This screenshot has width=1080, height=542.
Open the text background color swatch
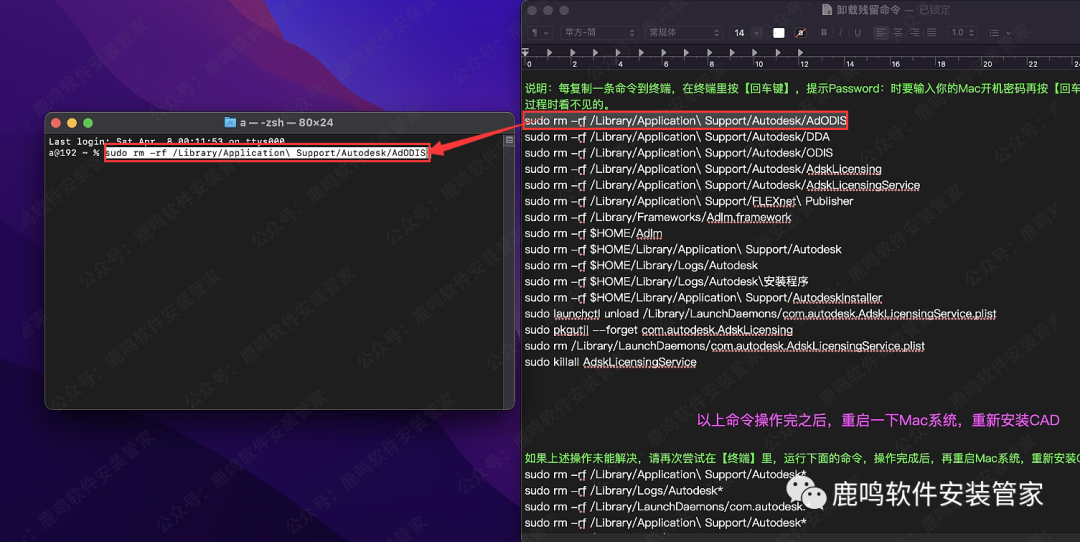click(800, 33)
